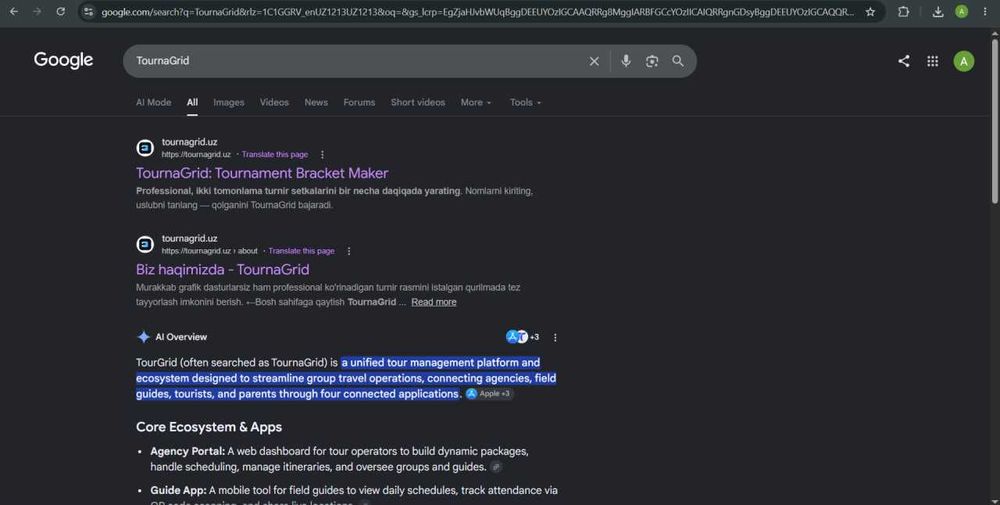Click the first result's Uzbek description snippet
Image resolution: width=1000 pixels, height=505 pixels.
coord(334,198)
